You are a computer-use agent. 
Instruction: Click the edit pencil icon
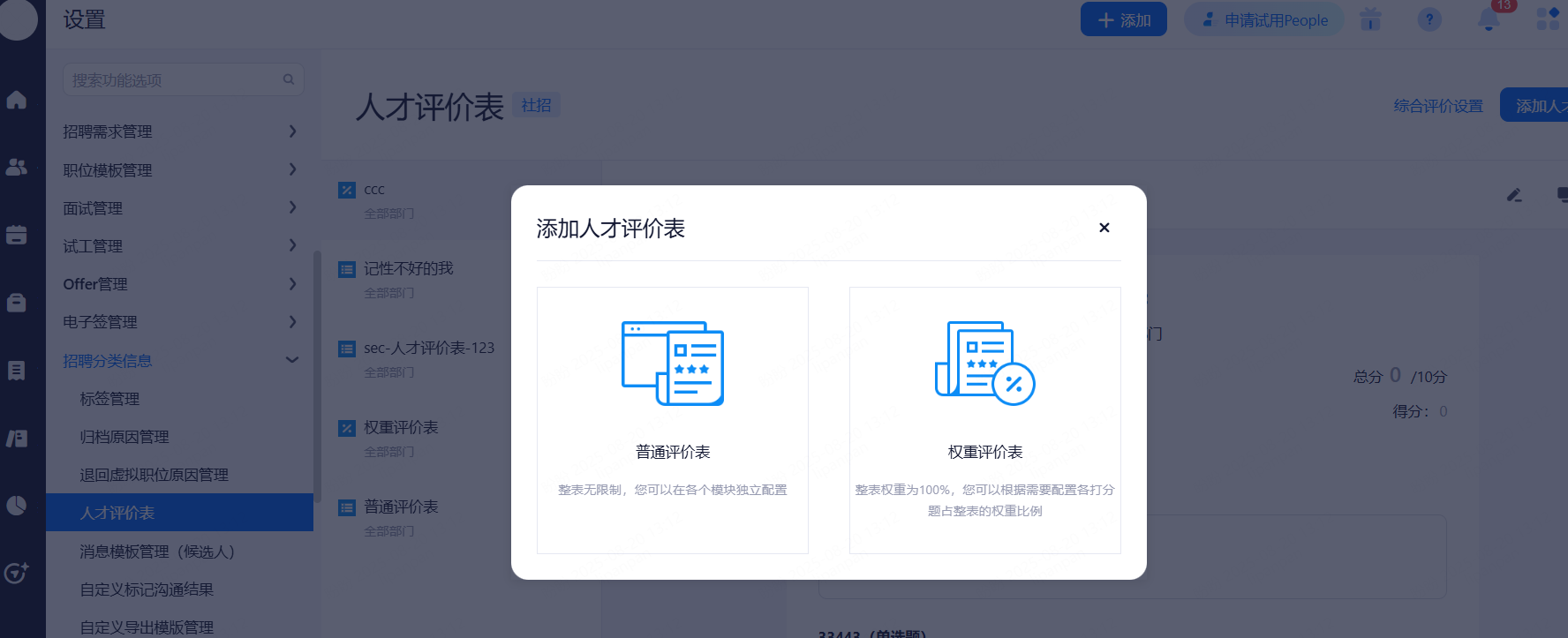point(1514,195)
